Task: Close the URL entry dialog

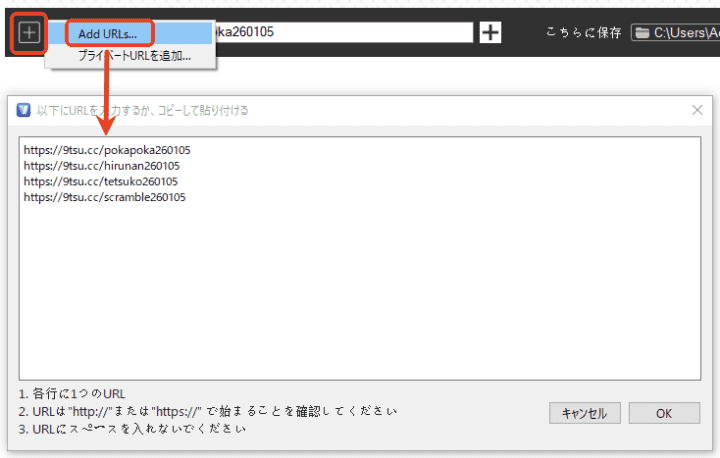Action: click(x=697, y=110)
